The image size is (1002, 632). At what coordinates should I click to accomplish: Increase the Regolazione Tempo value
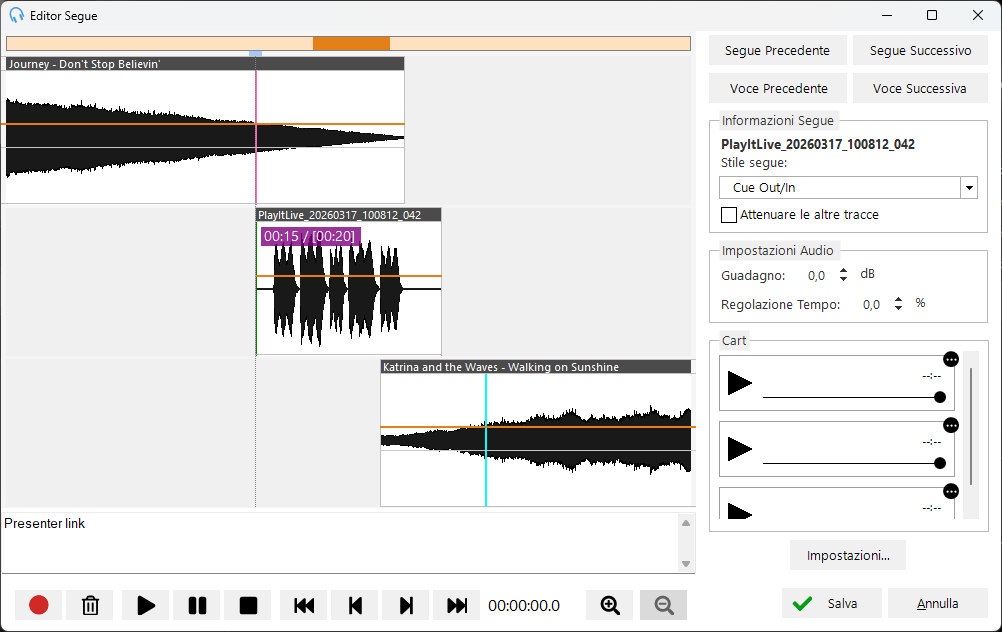898,299
